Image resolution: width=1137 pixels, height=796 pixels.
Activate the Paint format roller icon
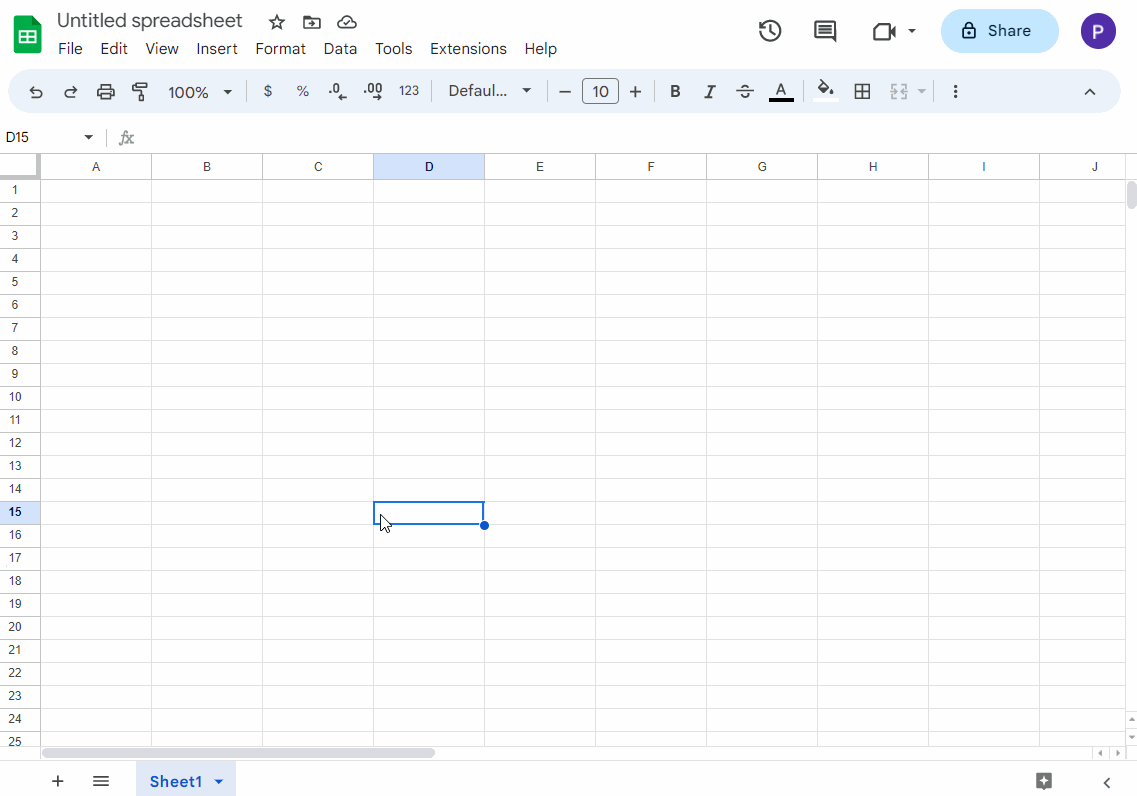[140, 91]
